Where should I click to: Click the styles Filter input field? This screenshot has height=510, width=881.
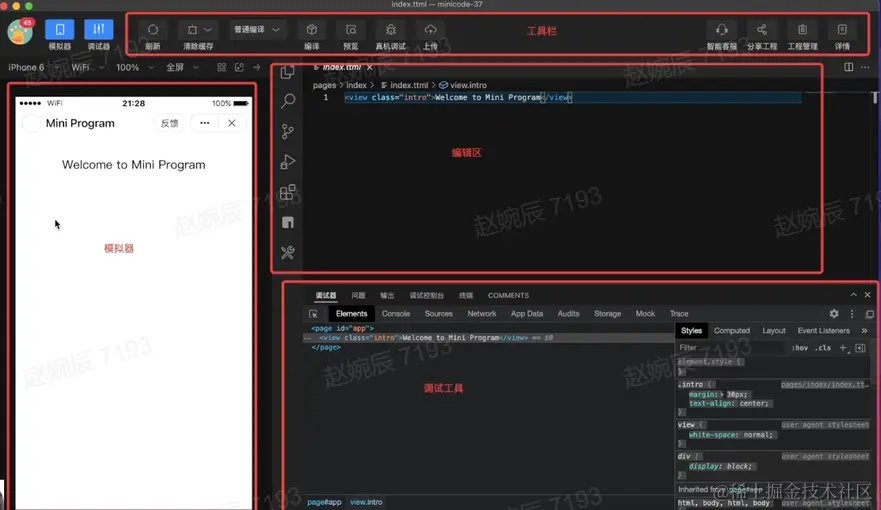730,348
